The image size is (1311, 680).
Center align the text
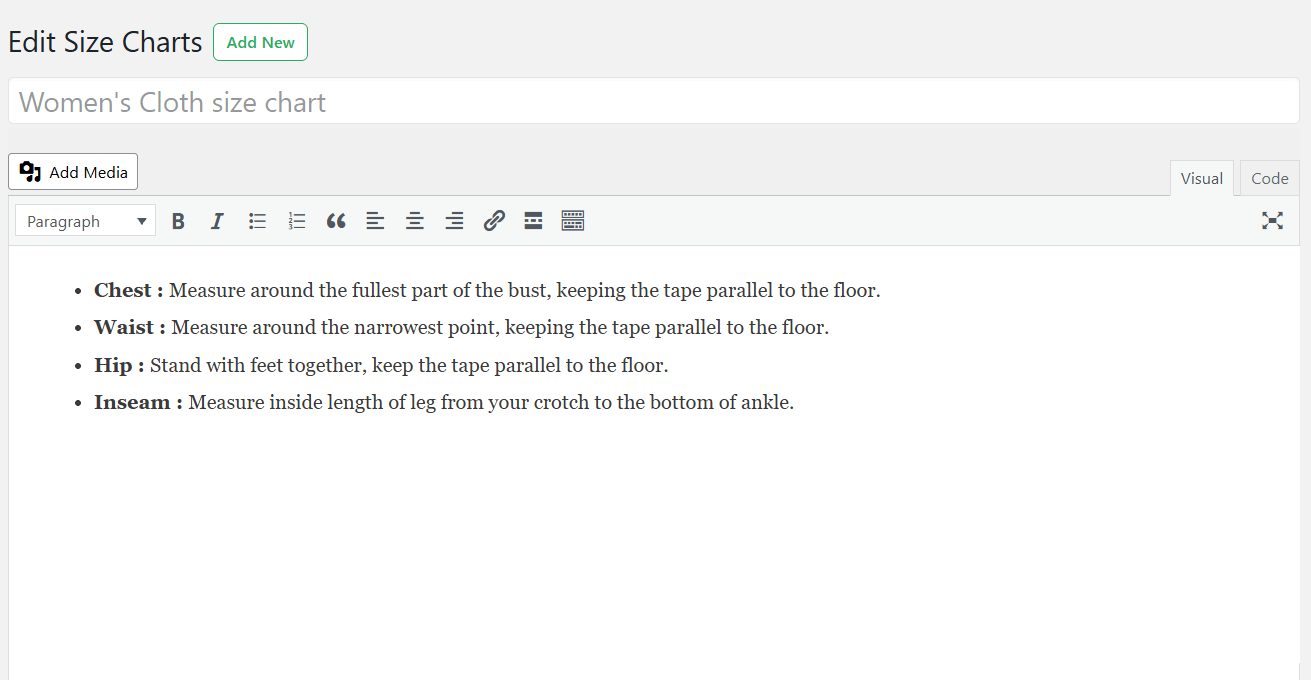[415, 221]
